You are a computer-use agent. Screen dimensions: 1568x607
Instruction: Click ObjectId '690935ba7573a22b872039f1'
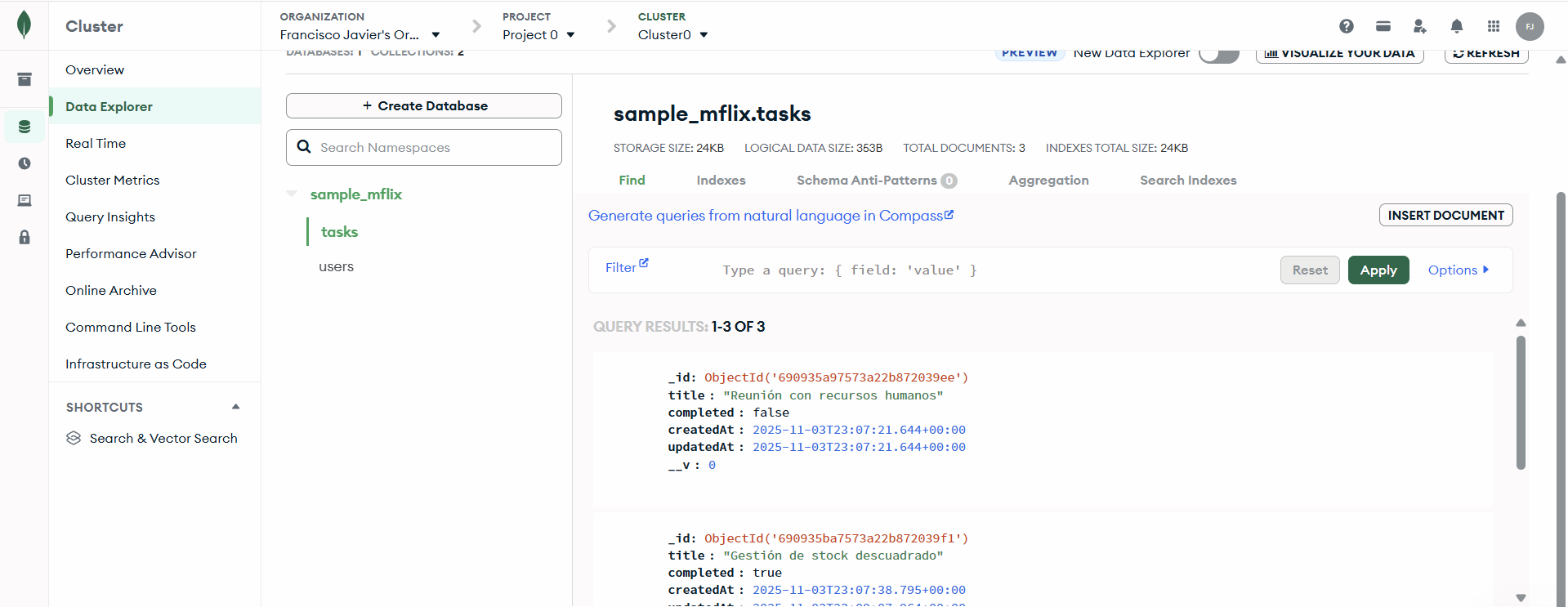pos(836,538)
